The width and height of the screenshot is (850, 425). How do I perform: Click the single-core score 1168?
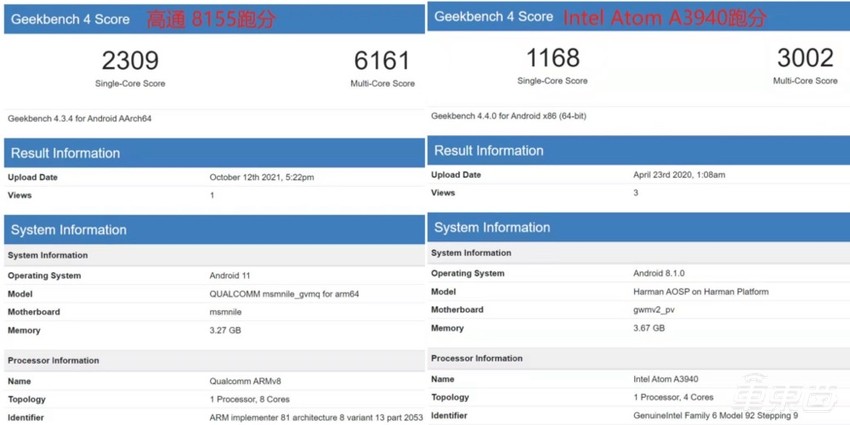pos(552,58)
